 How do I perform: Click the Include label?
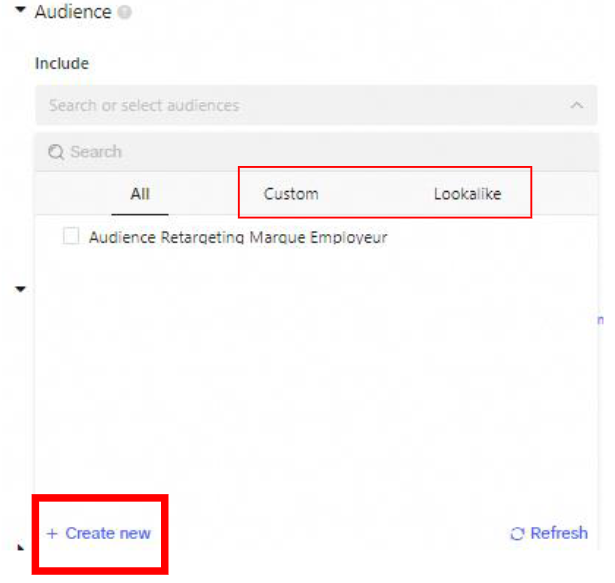click(x=62, y=63)
